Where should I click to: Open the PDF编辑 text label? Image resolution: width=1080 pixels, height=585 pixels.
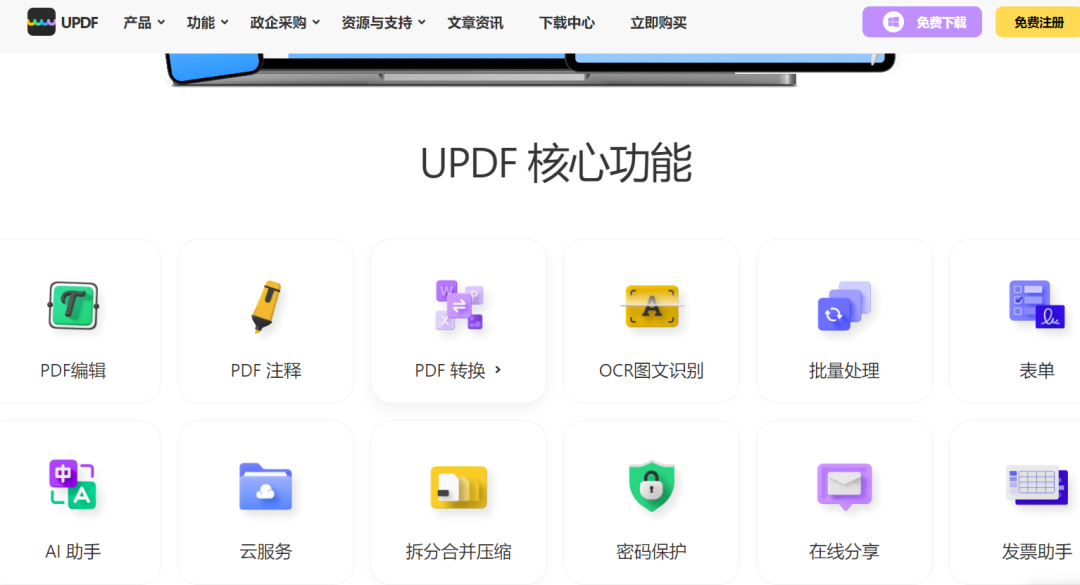[73, 371]
